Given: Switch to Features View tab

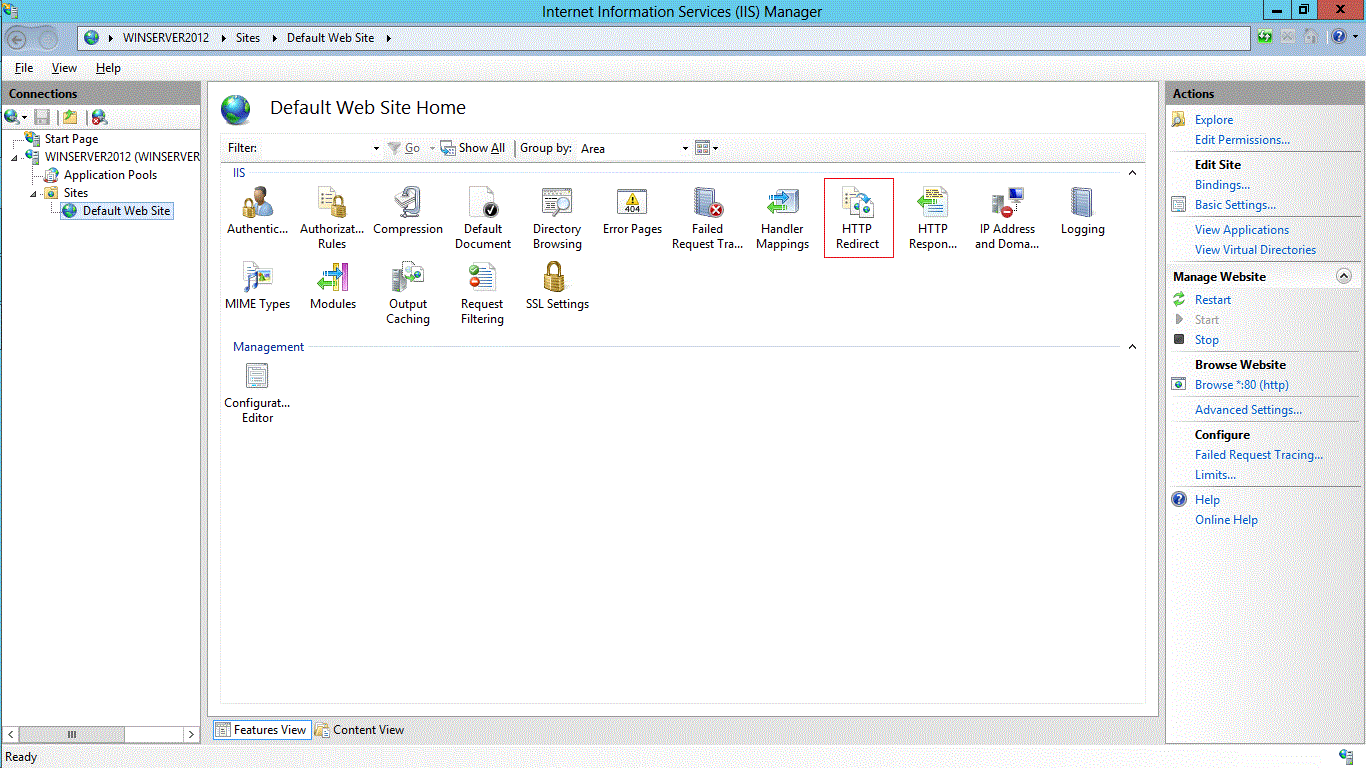Looking at the screenshot, I should click(261, 730).
